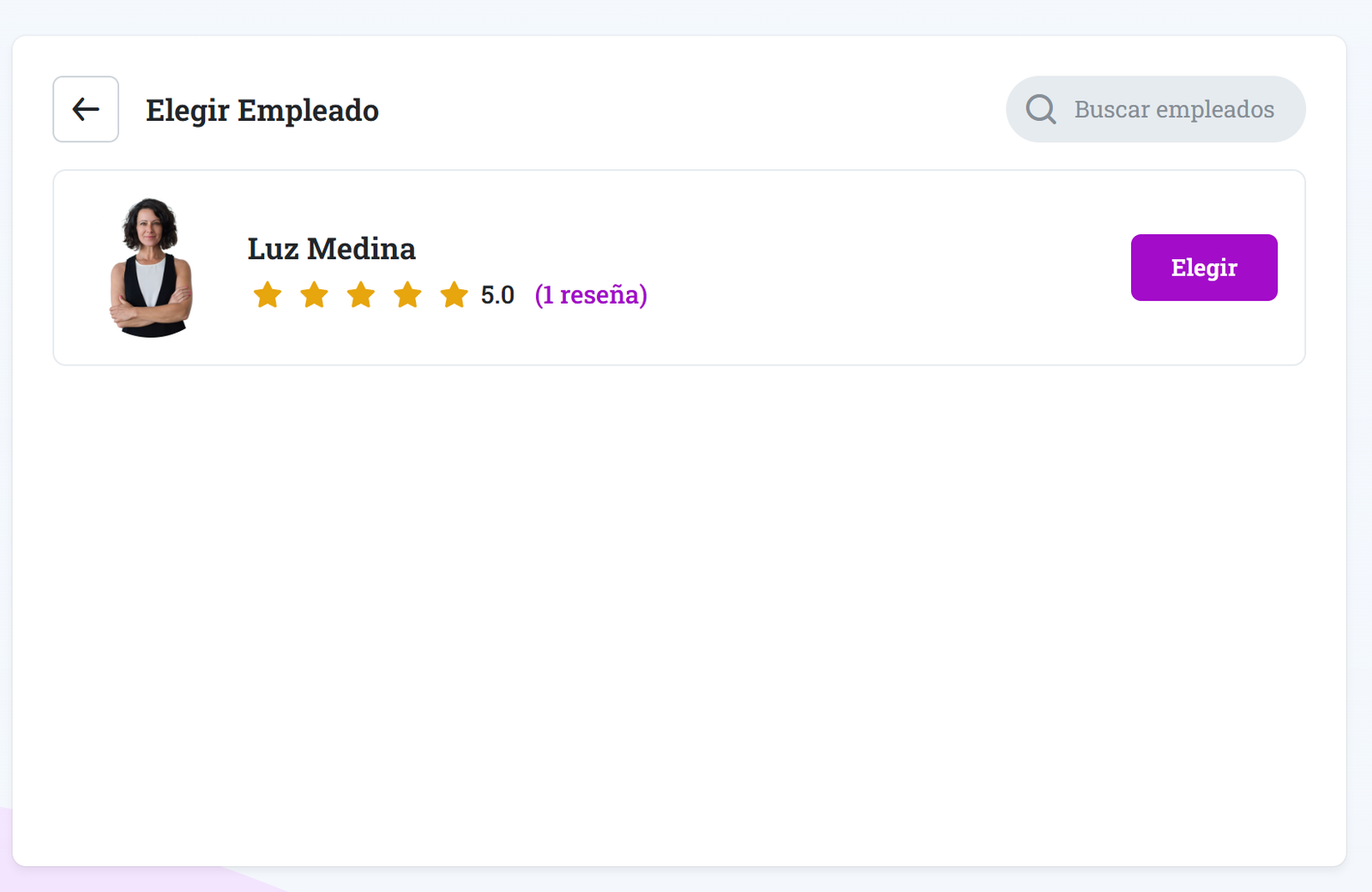This screenshot has height=892, width=1372.
Task: Click the Luz Medina name text
Action: [331, 249]
